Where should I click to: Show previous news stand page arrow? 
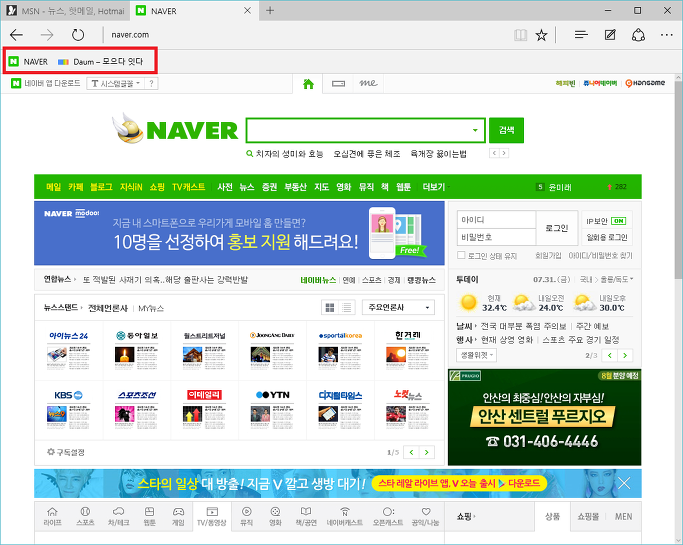click(x=411, y=452)
